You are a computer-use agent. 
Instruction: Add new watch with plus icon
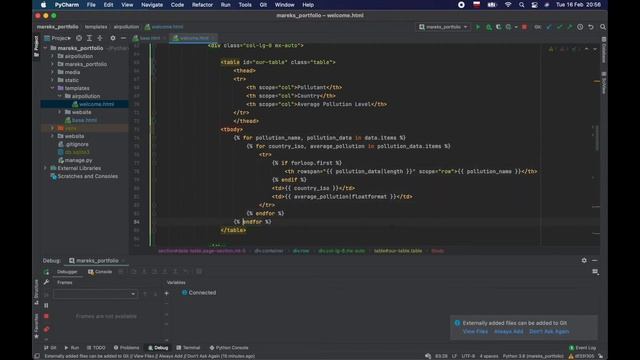167,293
